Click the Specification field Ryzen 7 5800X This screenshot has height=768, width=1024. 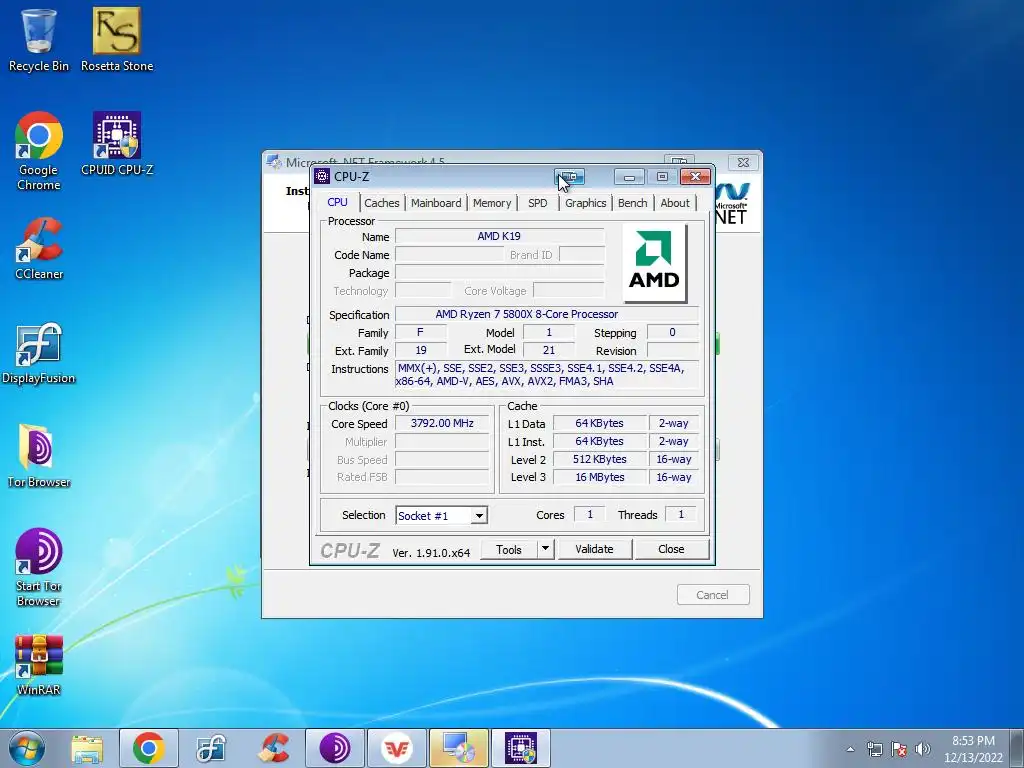[547, 314]
